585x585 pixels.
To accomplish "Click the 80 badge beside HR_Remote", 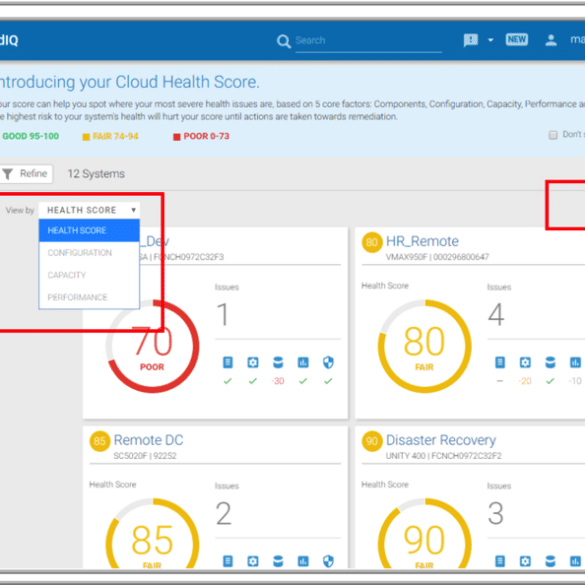I will tap(372, 243).
